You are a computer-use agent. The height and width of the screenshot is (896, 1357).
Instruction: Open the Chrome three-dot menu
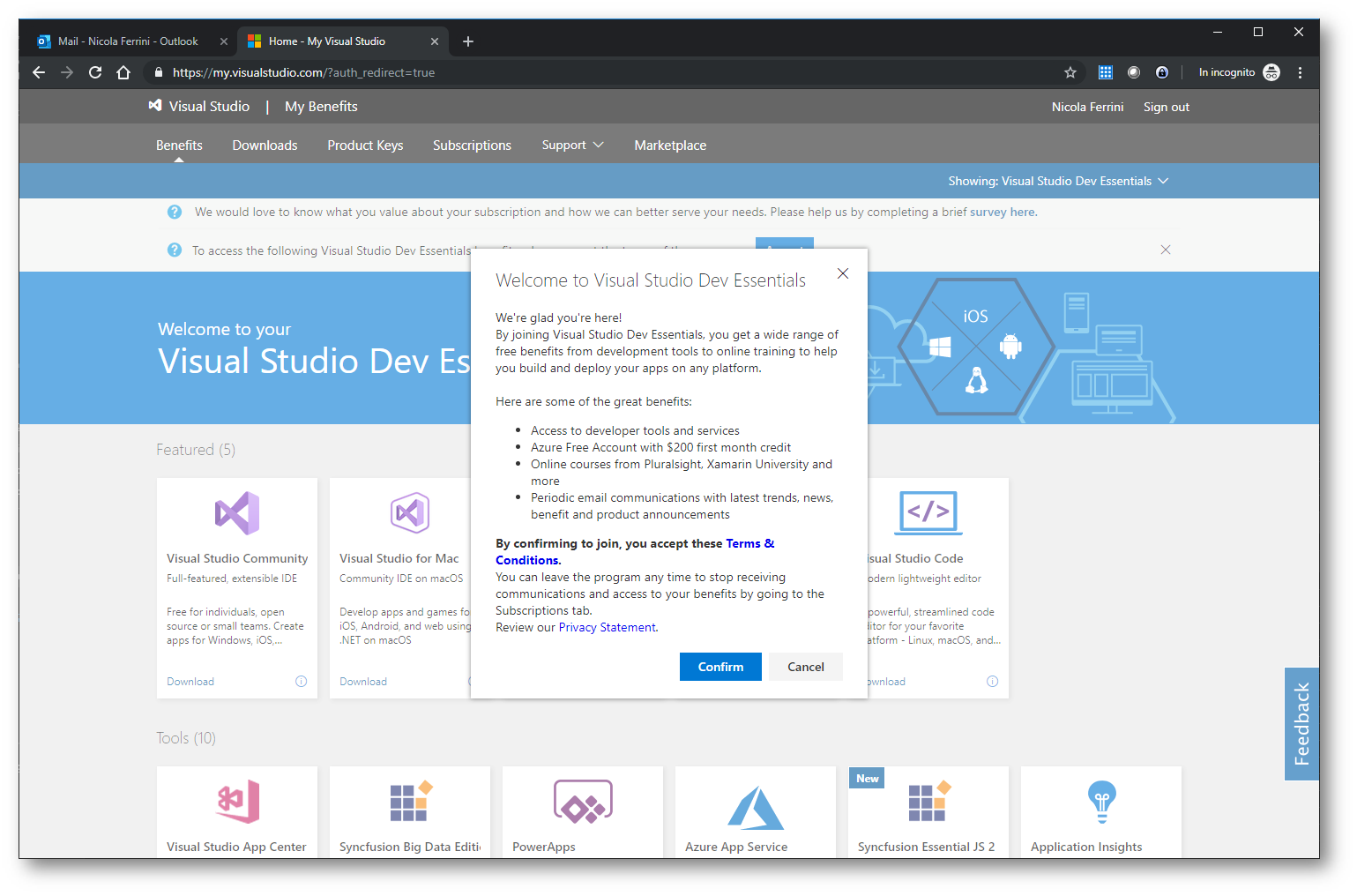[x=1300, y=72]
